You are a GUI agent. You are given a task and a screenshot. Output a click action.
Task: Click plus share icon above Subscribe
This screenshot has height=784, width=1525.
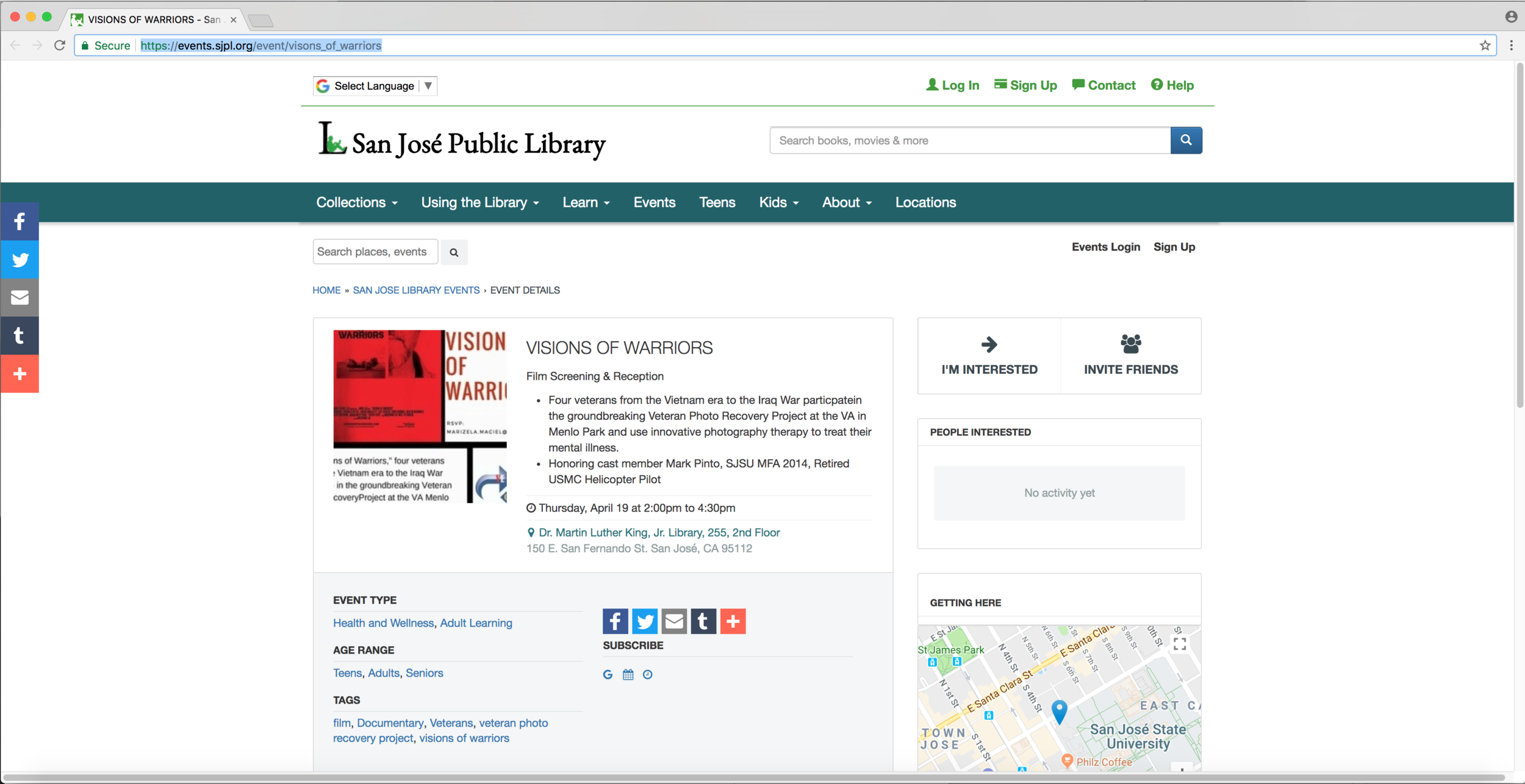[x=733, y=621]
